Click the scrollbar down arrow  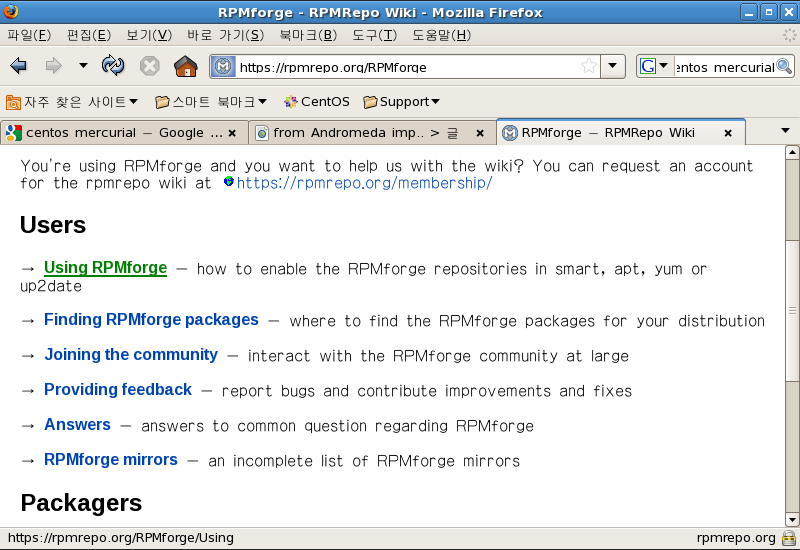792,520
